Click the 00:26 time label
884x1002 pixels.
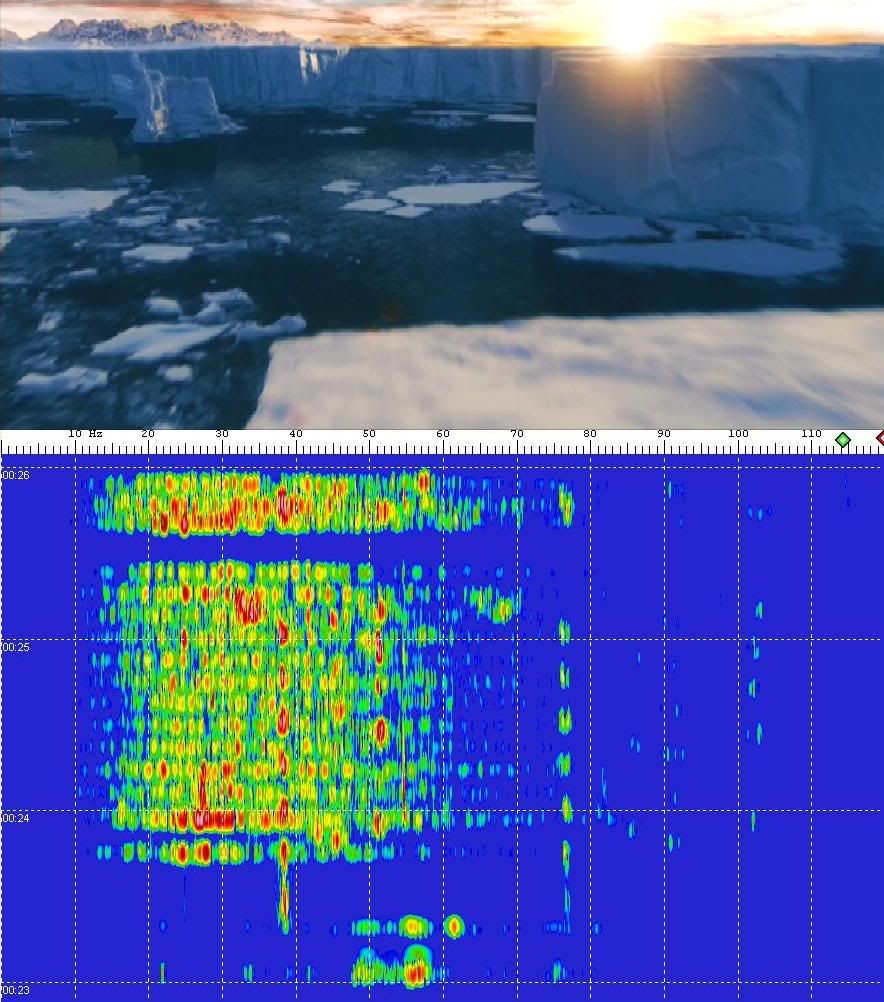[x=16, y=475]
